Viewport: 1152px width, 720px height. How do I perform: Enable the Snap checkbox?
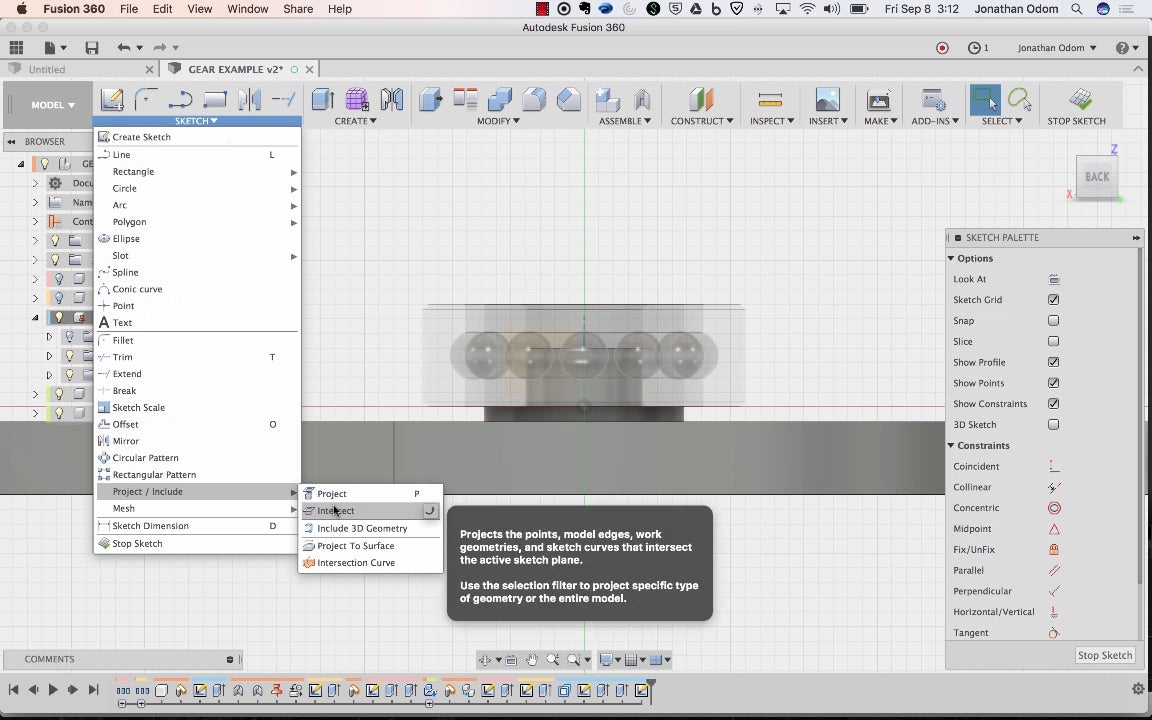1053,321
